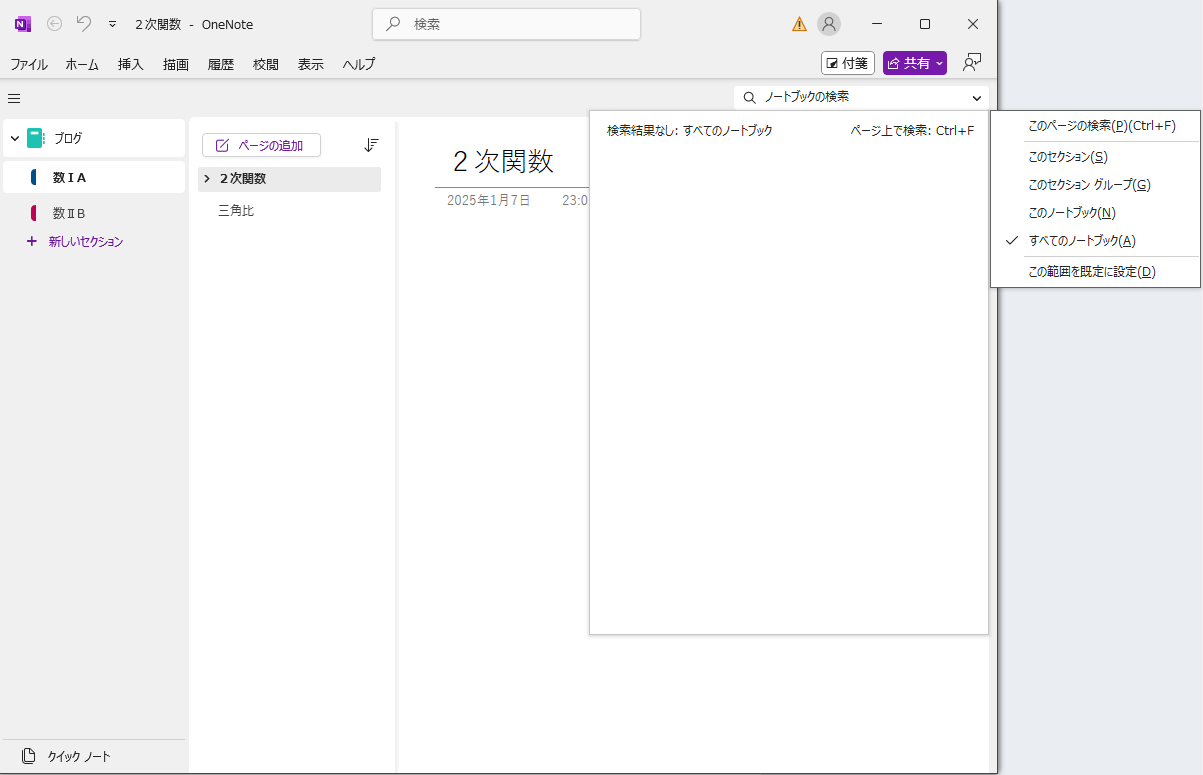Screen dimensions: 1203x775
Task: Click the 共有 share button
Action: point(914,63)
